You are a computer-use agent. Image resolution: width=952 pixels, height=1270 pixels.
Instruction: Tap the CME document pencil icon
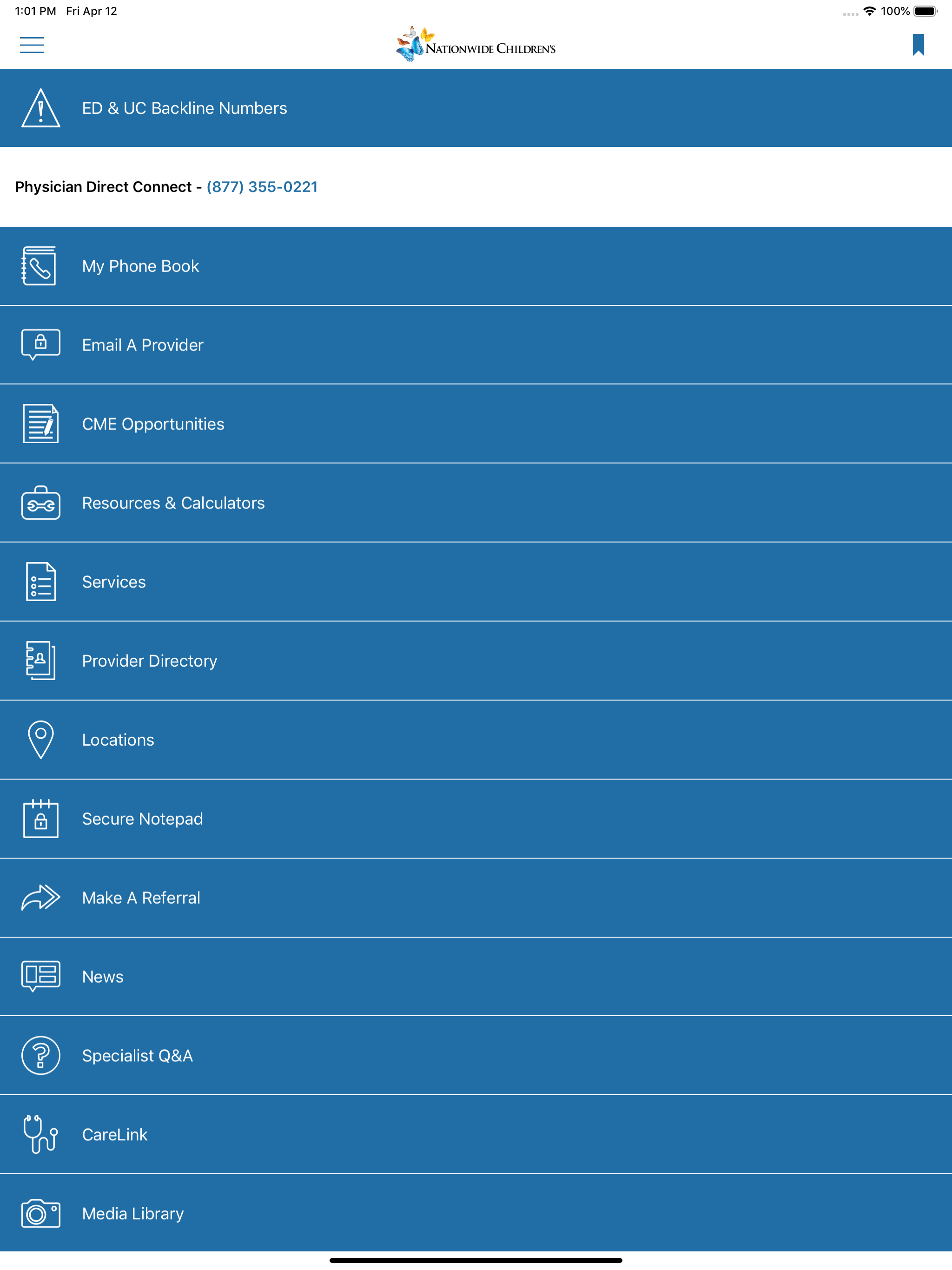(41, 423)
